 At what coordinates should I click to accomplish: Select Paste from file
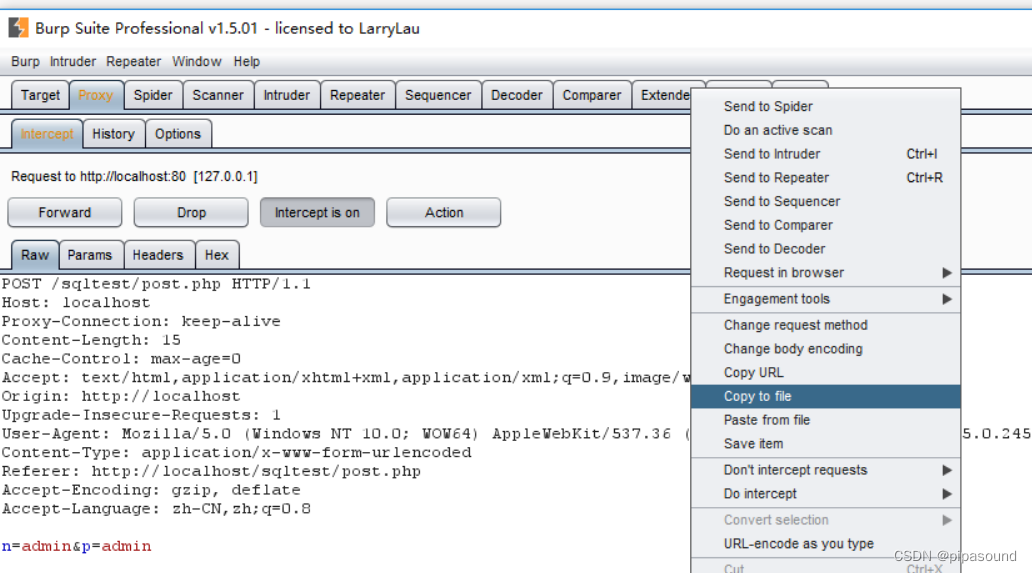pos(825,420)
